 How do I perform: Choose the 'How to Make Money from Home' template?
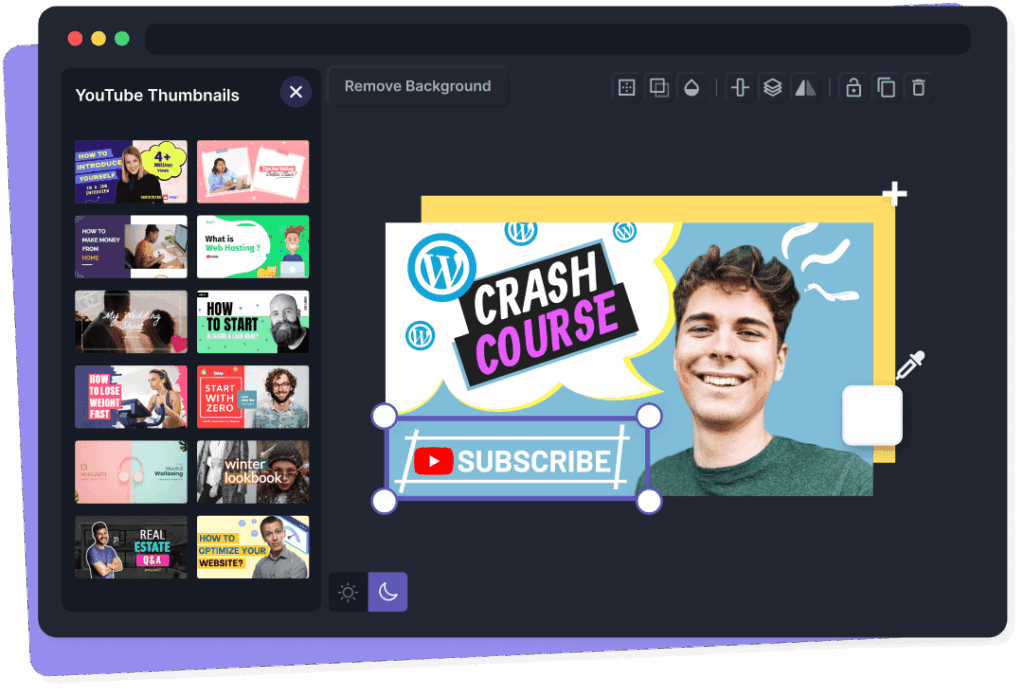[131, 247]
